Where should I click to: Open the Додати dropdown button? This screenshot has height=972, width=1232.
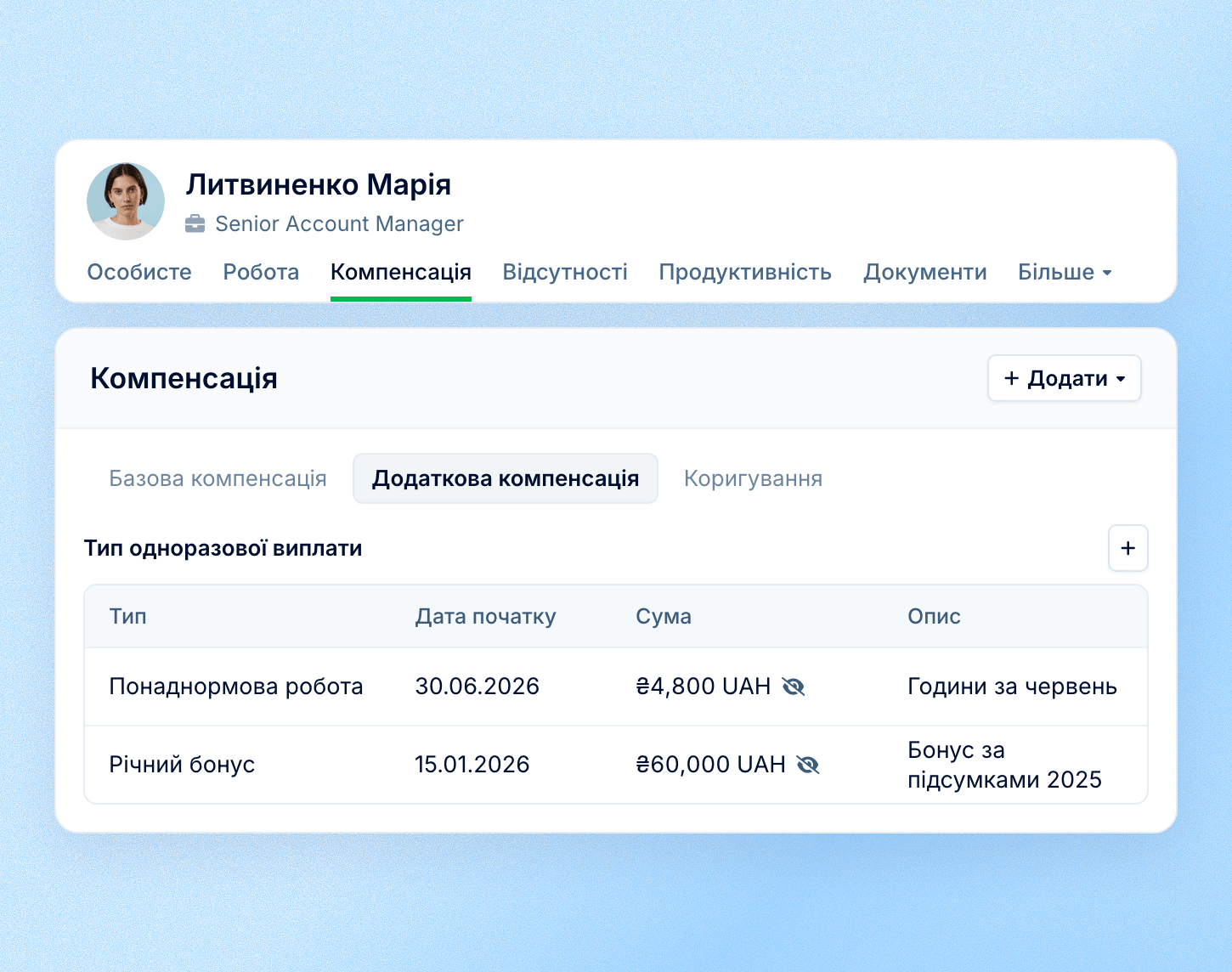(1065, 378)
